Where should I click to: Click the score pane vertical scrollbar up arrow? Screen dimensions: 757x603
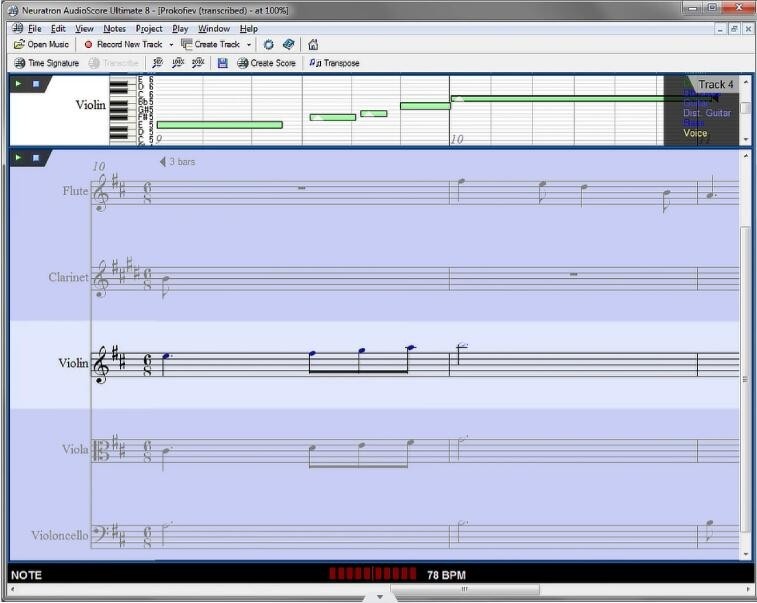click(746, 156)
